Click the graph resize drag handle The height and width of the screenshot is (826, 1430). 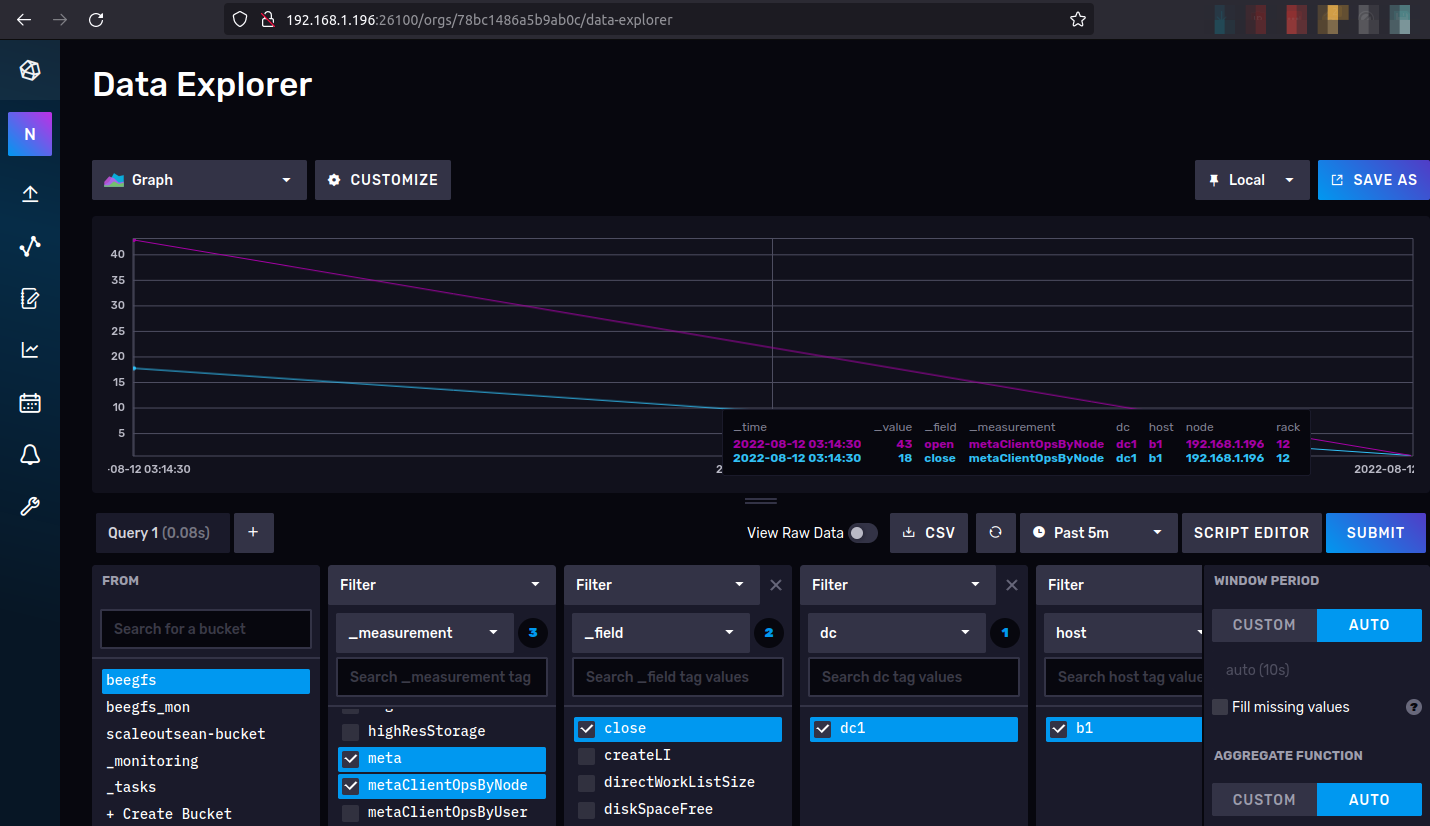[x=761, y=500]
